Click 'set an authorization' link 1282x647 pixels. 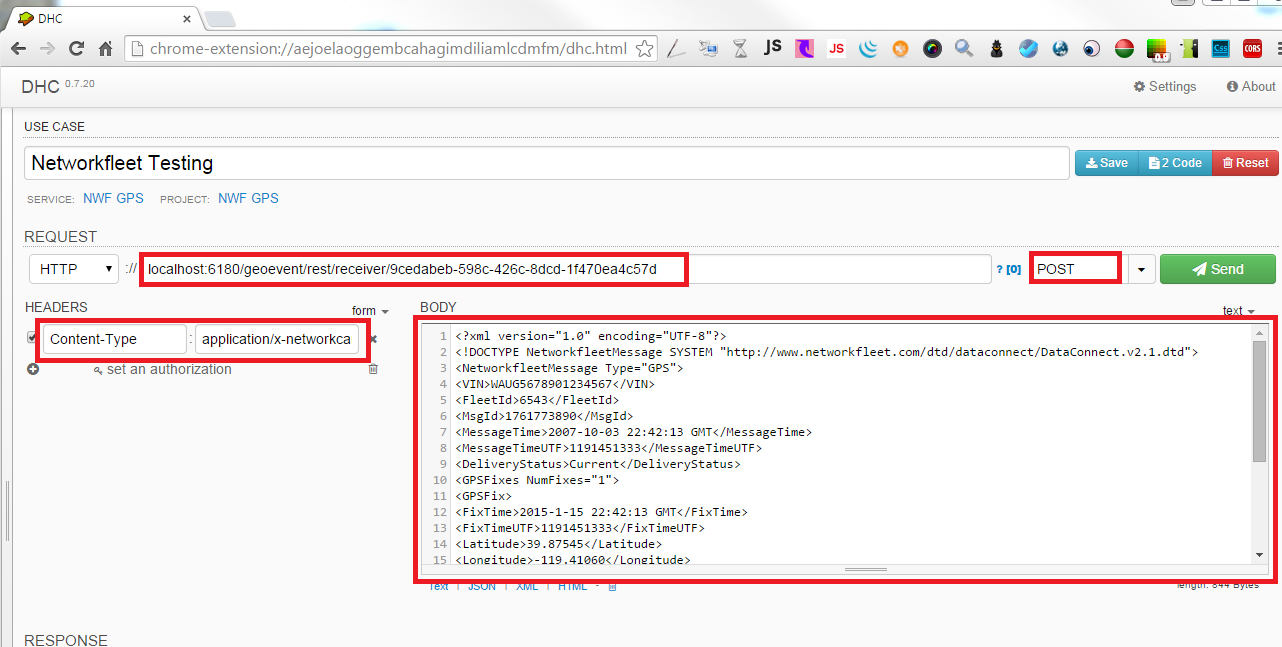point(162,369)
